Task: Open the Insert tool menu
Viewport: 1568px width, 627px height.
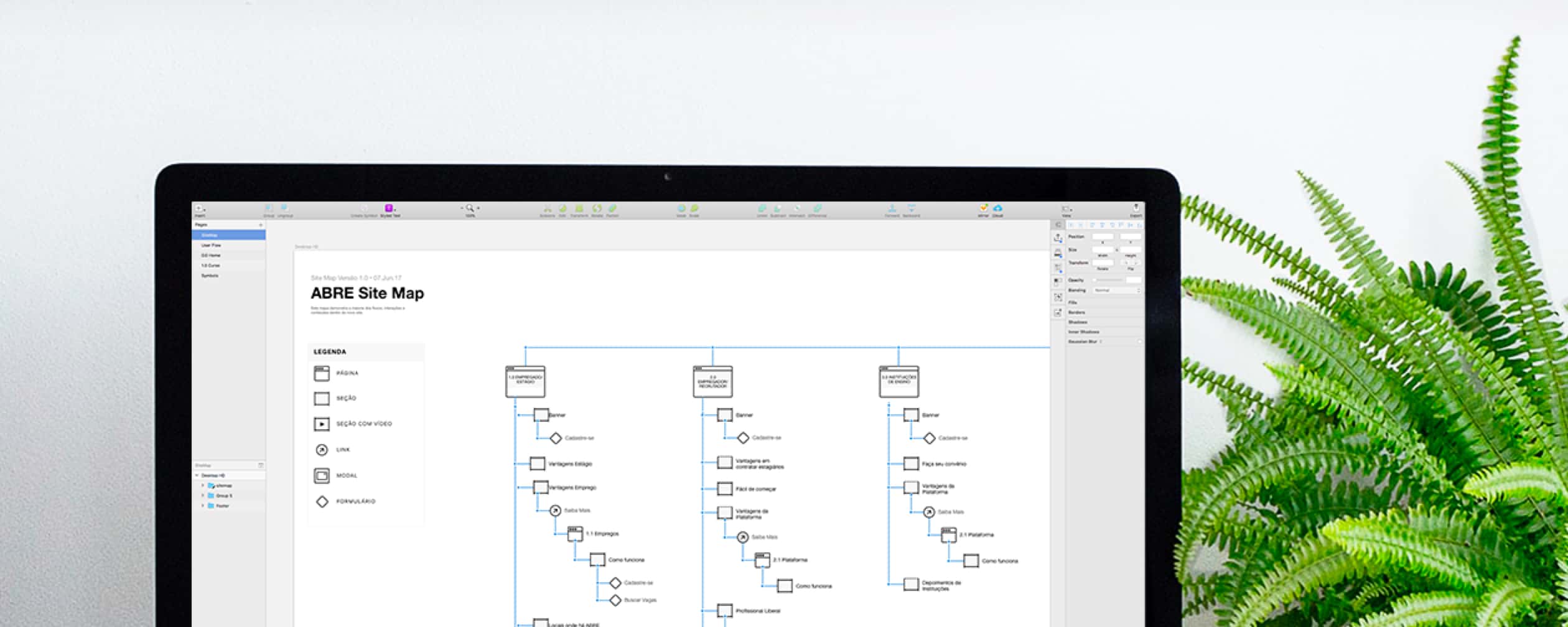Action: click(200, 209)
